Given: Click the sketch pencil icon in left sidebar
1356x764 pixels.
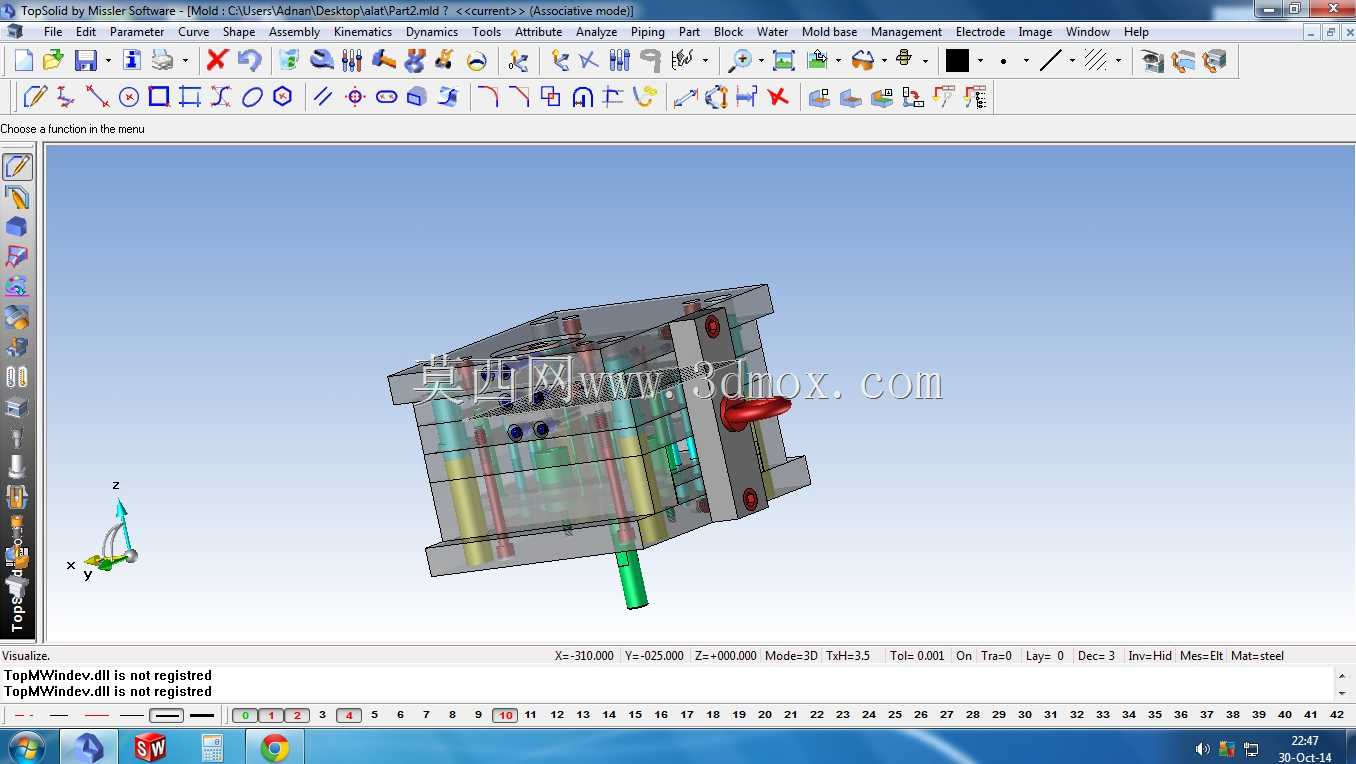Looking at the screenshot, I should tap(17, 167).
